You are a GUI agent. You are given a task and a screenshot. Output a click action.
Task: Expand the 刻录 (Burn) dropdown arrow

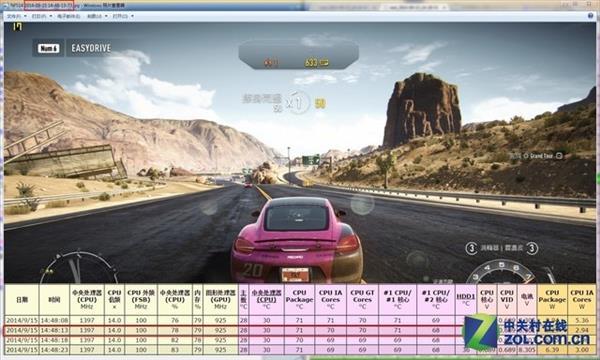click(x=106, y=16)
